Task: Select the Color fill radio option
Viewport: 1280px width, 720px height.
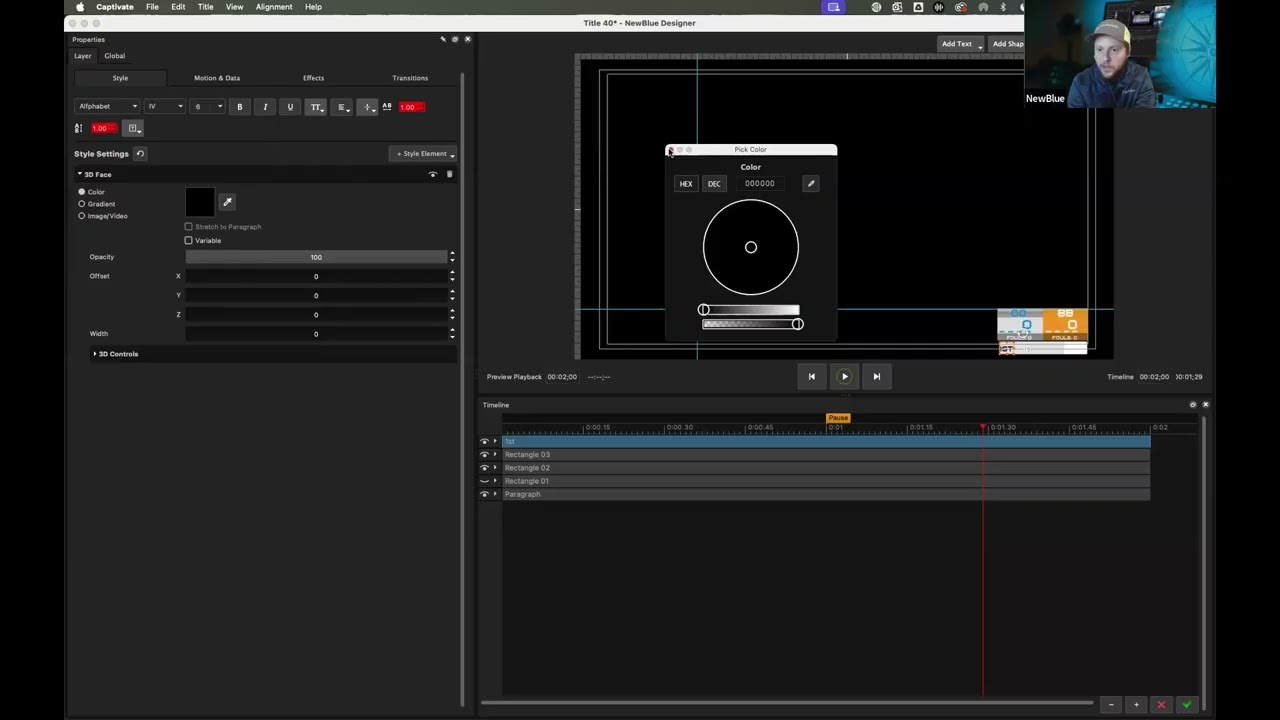Action: point(82,192)
